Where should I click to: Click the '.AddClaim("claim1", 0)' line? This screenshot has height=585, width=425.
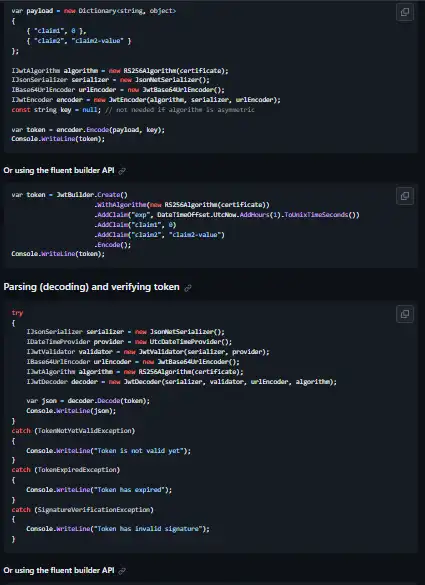tap(135, 225)
